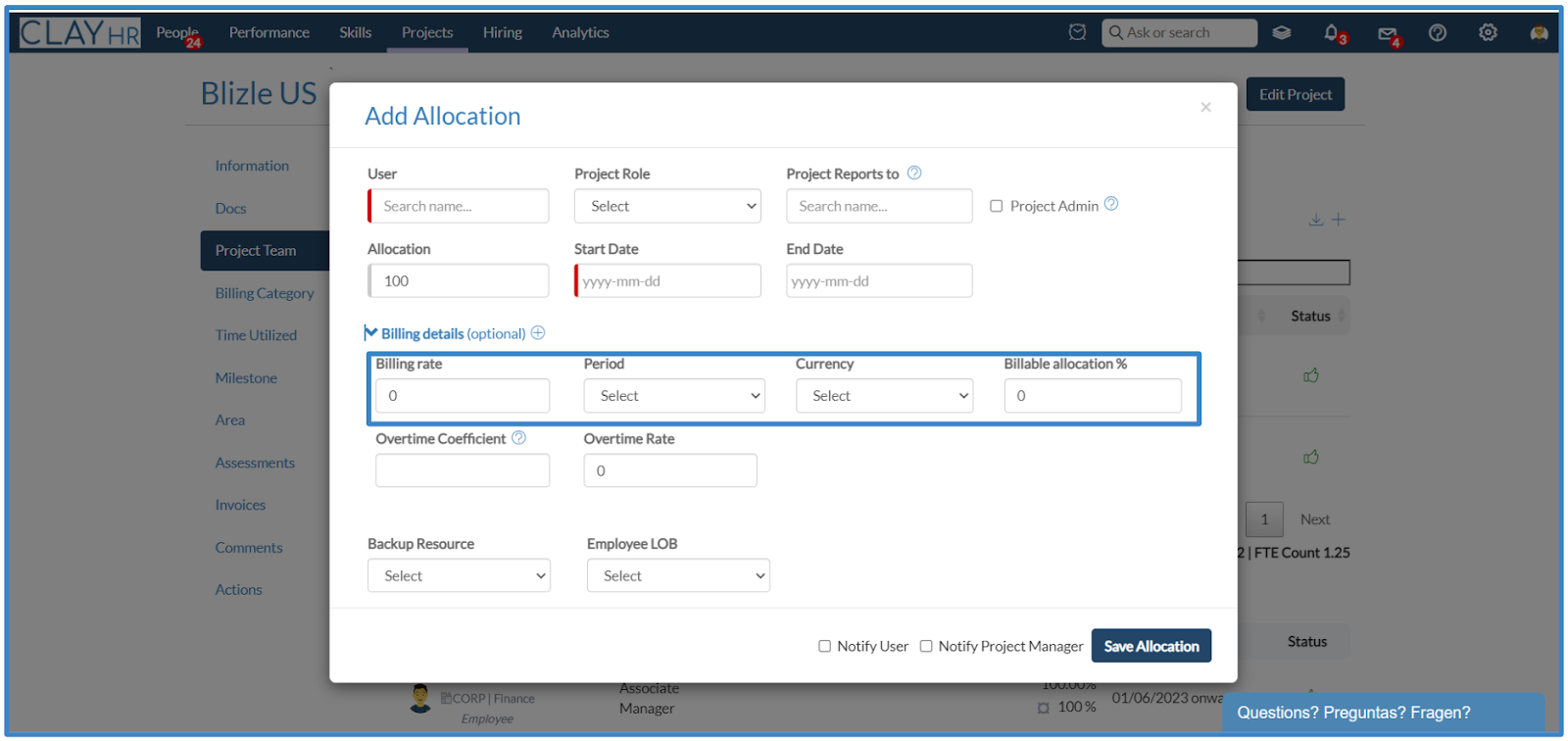Click the End Date field

coord(879,280)
